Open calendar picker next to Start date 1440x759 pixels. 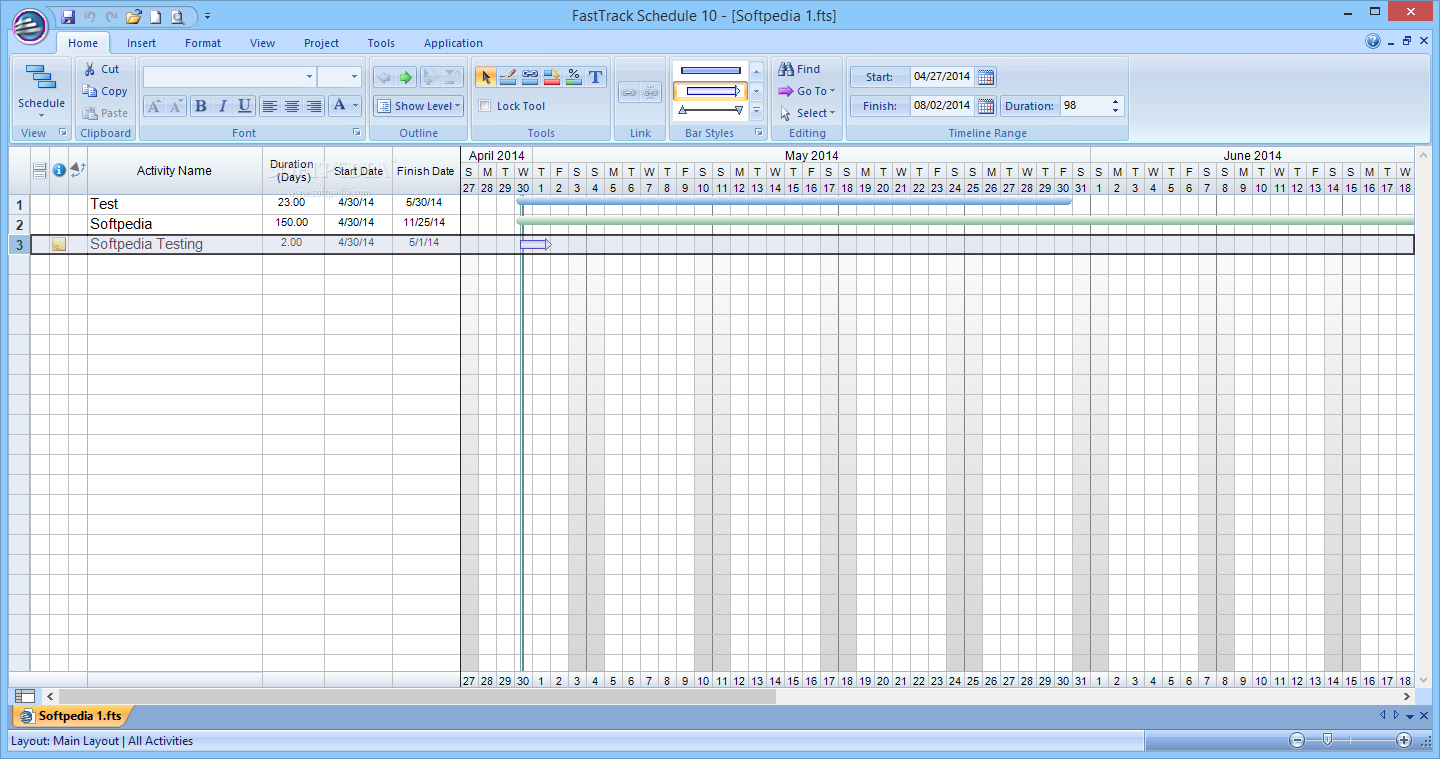point(986,77)
